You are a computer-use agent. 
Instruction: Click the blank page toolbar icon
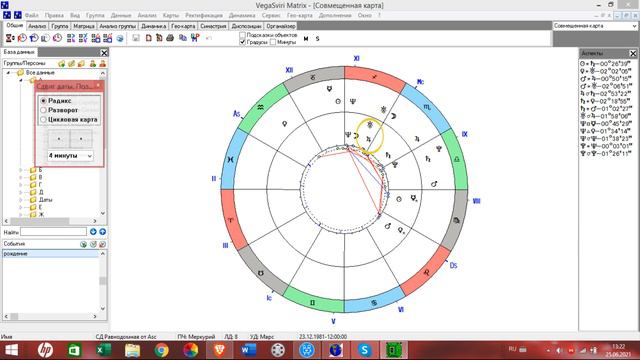[x=149, y=38]
